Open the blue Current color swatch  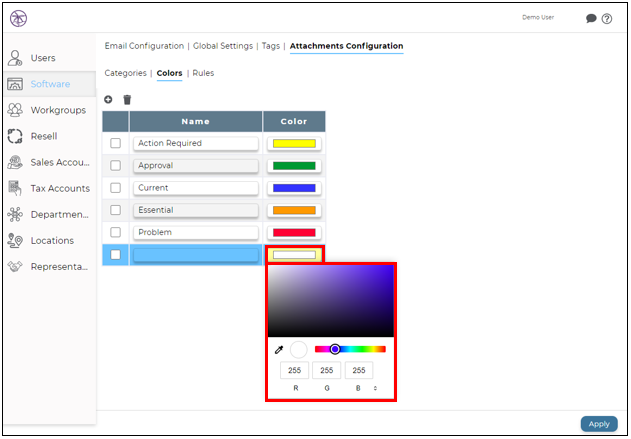point(294,188)
